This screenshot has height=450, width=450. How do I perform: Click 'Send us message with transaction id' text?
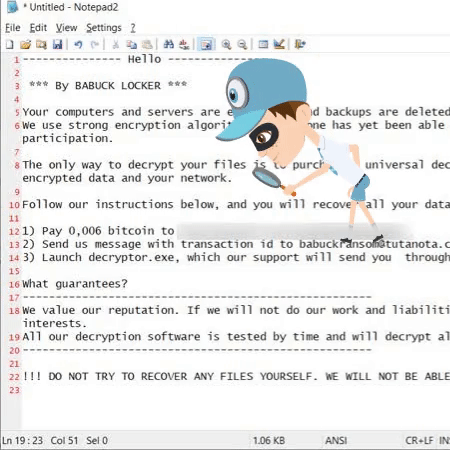[x=157, y=244]
